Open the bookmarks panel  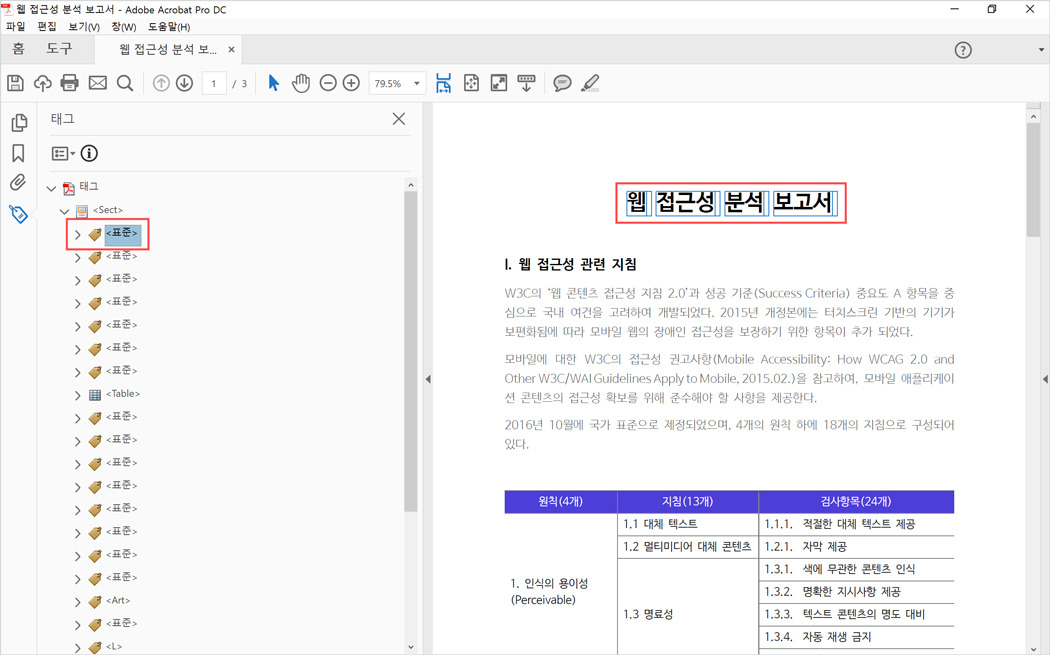[x=18, y=150]
